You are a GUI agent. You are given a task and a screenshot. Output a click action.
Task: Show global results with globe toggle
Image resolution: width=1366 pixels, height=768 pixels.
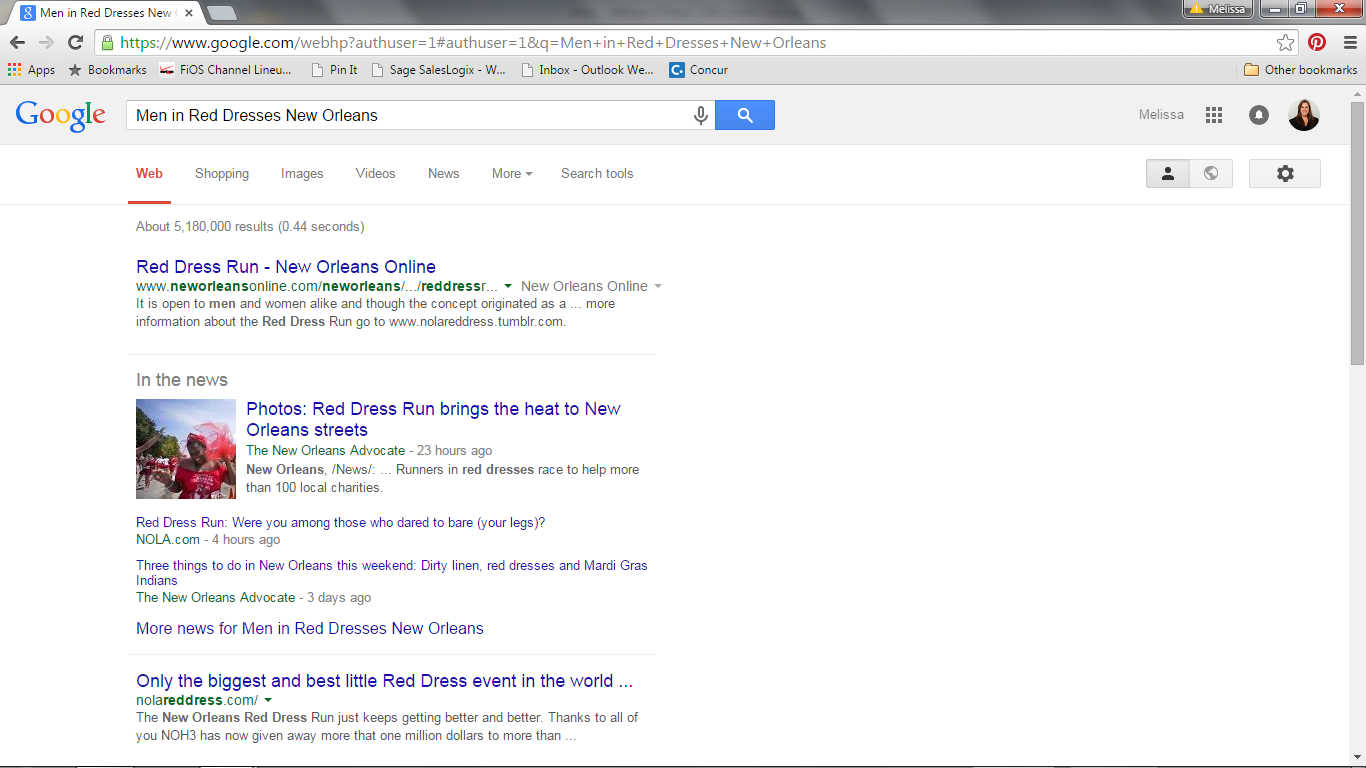click(1211, 173)
